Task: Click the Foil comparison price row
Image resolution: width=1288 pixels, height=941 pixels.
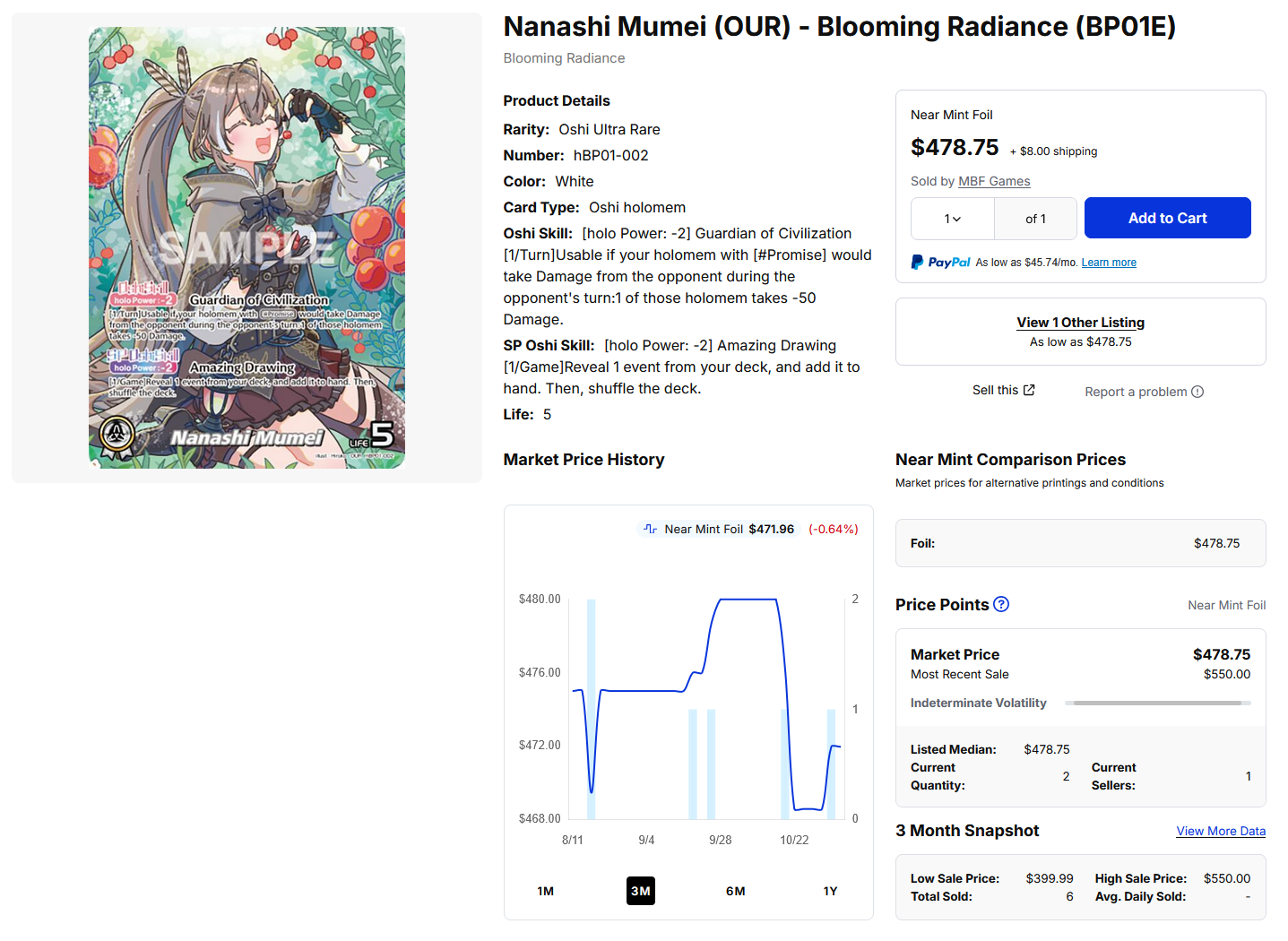Action: click(1080, 543)
